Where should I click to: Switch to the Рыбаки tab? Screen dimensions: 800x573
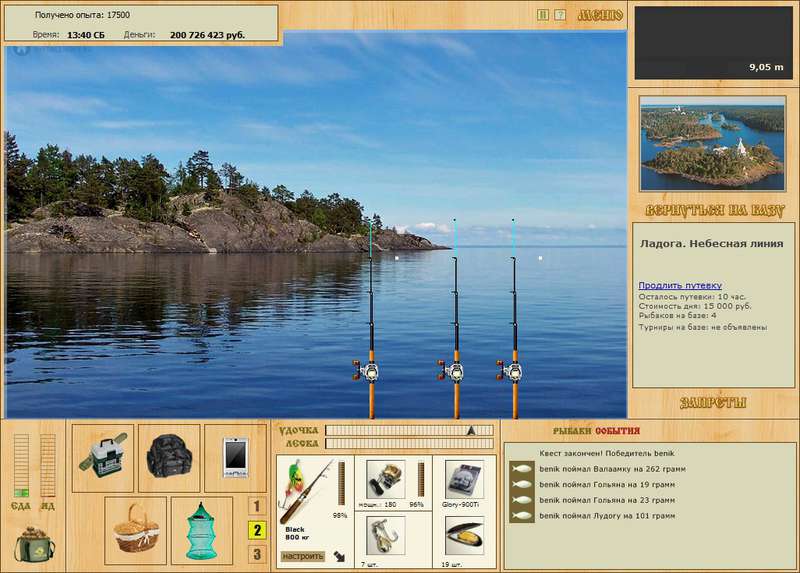point(572,431)
